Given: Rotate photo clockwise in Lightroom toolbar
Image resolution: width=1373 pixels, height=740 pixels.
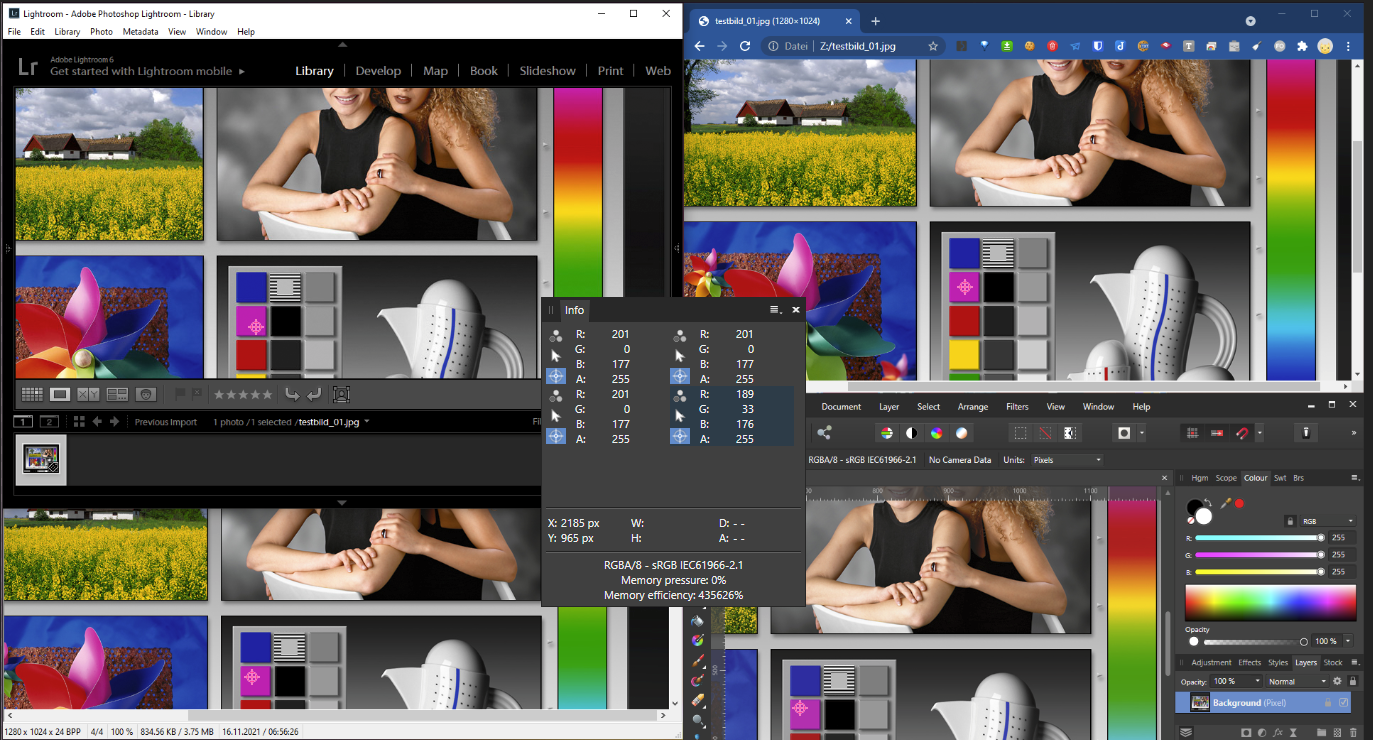Looking at the screenshot, I should (x=314, y=394).
